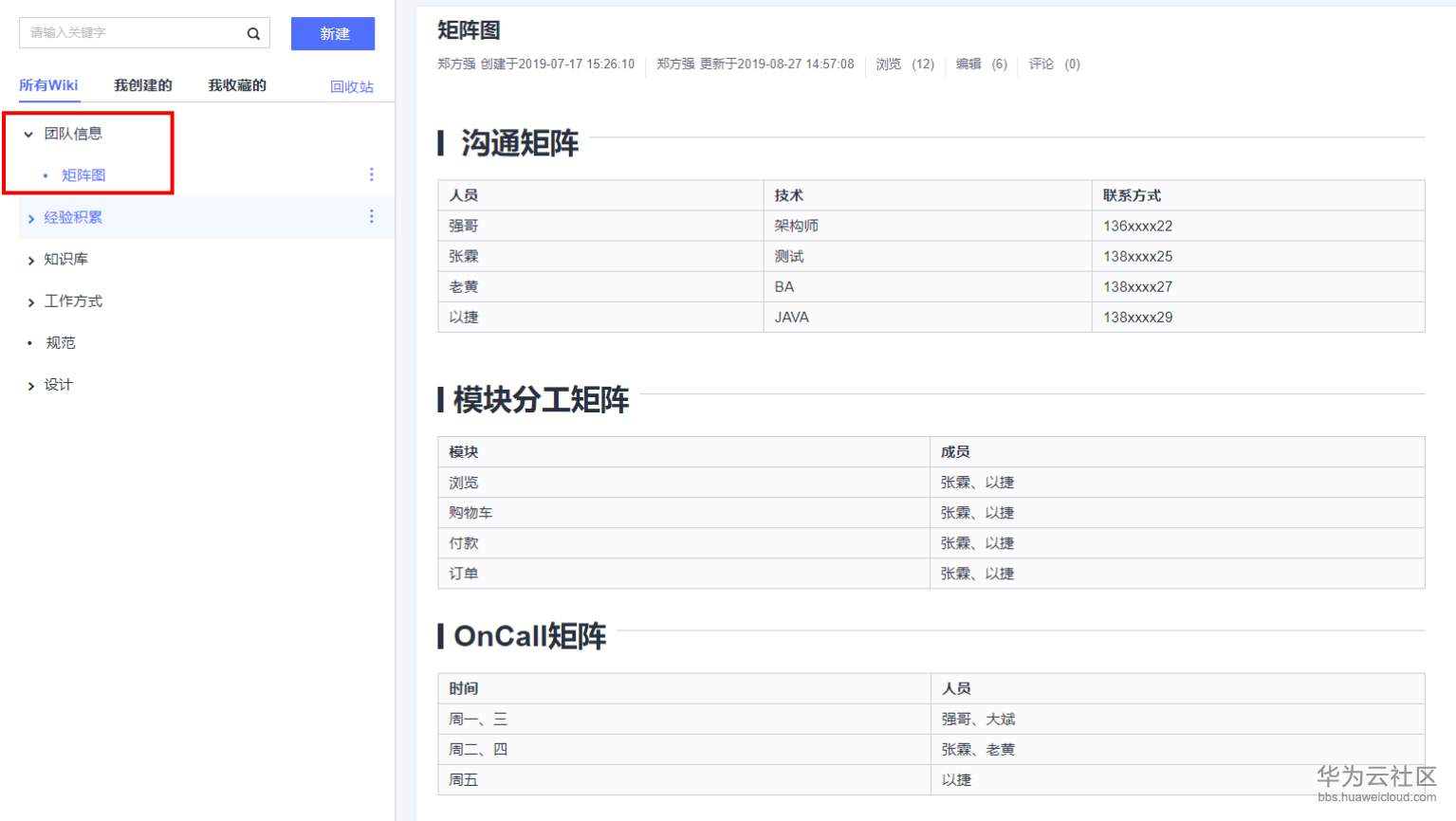Select 团队信息 in the wiki tree
This screenshot has width=1456, height=821.
point(73,134)
